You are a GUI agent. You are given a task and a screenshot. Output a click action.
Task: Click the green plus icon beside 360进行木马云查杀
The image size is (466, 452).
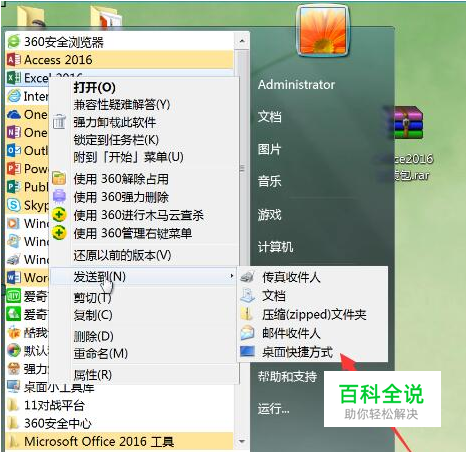[x=59, y=215]
